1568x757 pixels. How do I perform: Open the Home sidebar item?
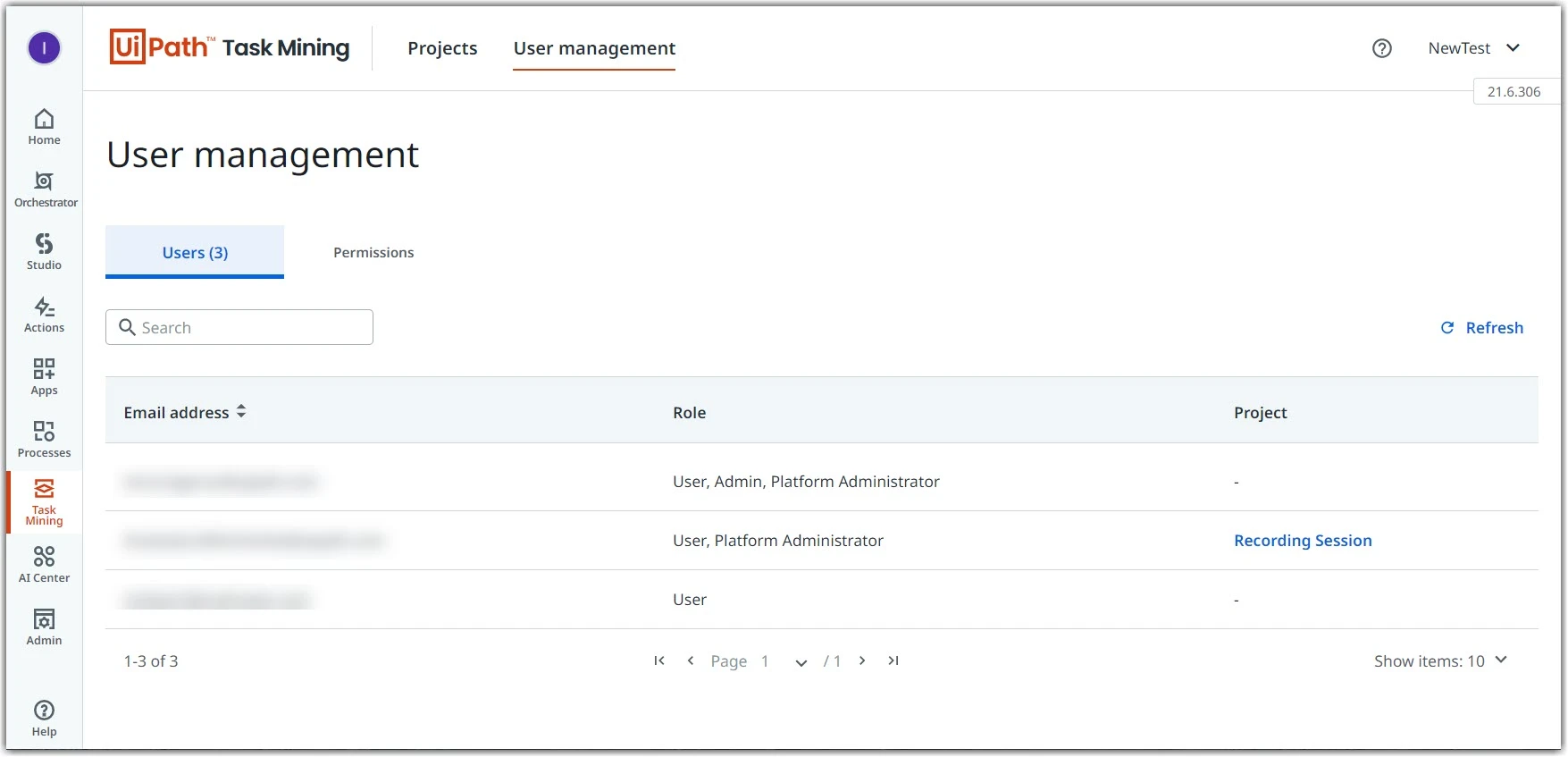pyautogui.click(x=44, y=127)
